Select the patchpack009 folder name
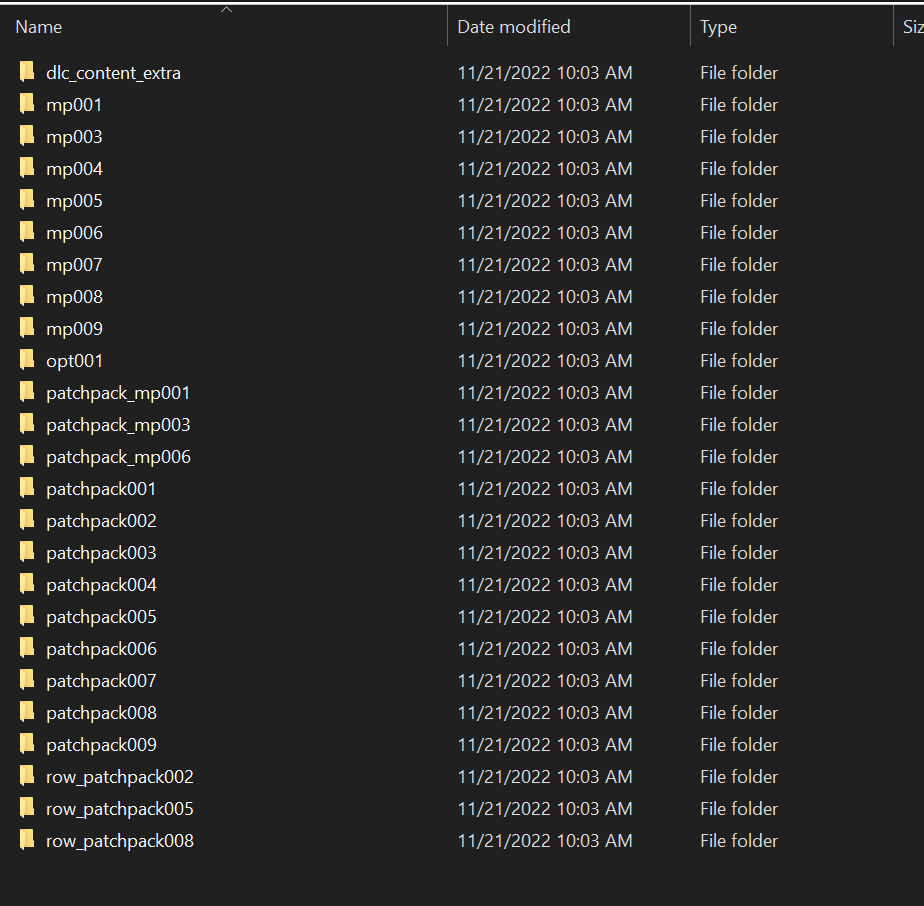This screenshot has height=906, width=924. click(101, 745)
